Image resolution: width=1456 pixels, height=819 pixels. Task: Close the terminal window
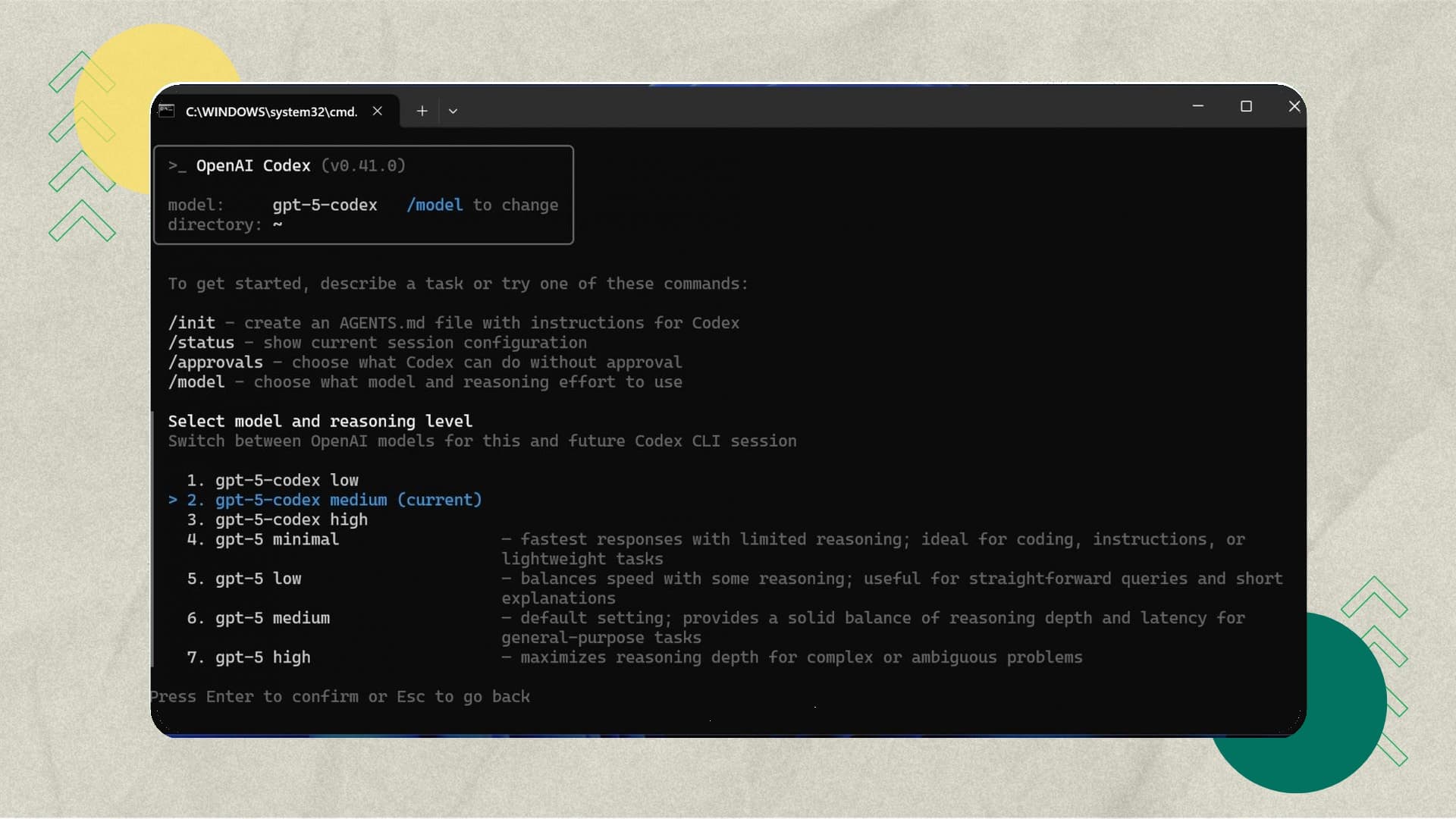[1294, 106]
